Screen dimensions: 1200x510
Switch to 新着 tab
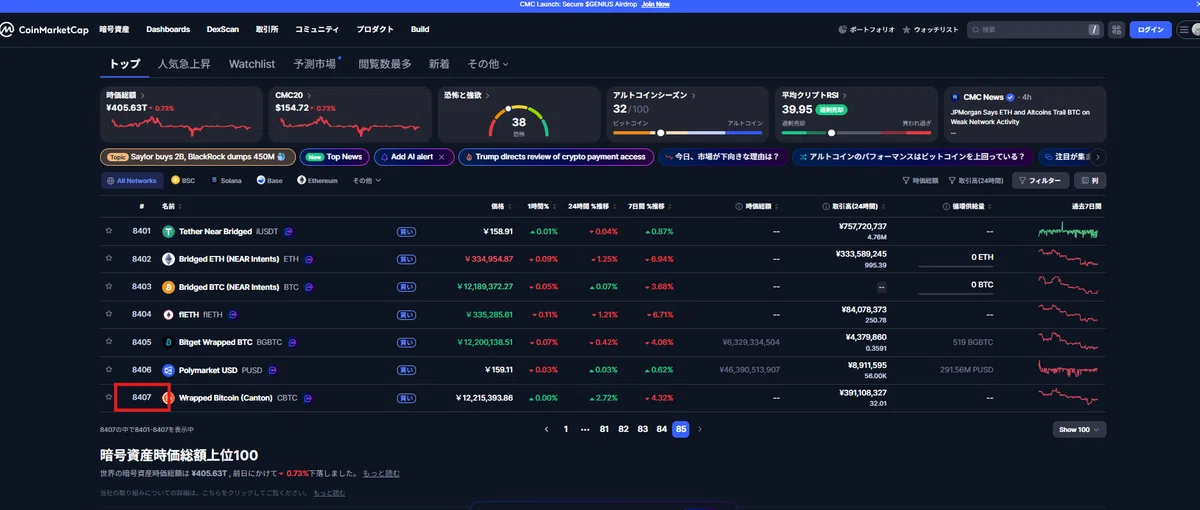[x=439, y=64]
